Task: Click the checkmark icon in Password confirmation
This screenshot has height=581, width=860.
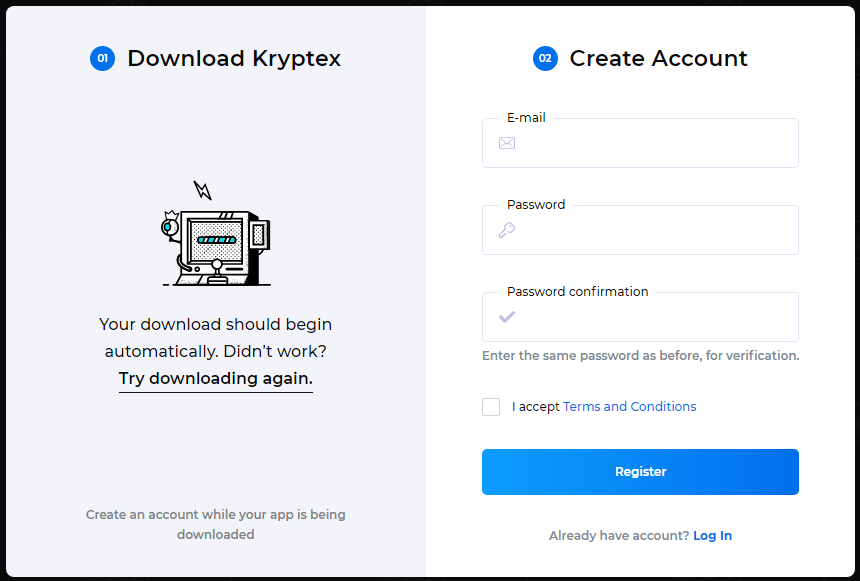Action: [507, 317]
